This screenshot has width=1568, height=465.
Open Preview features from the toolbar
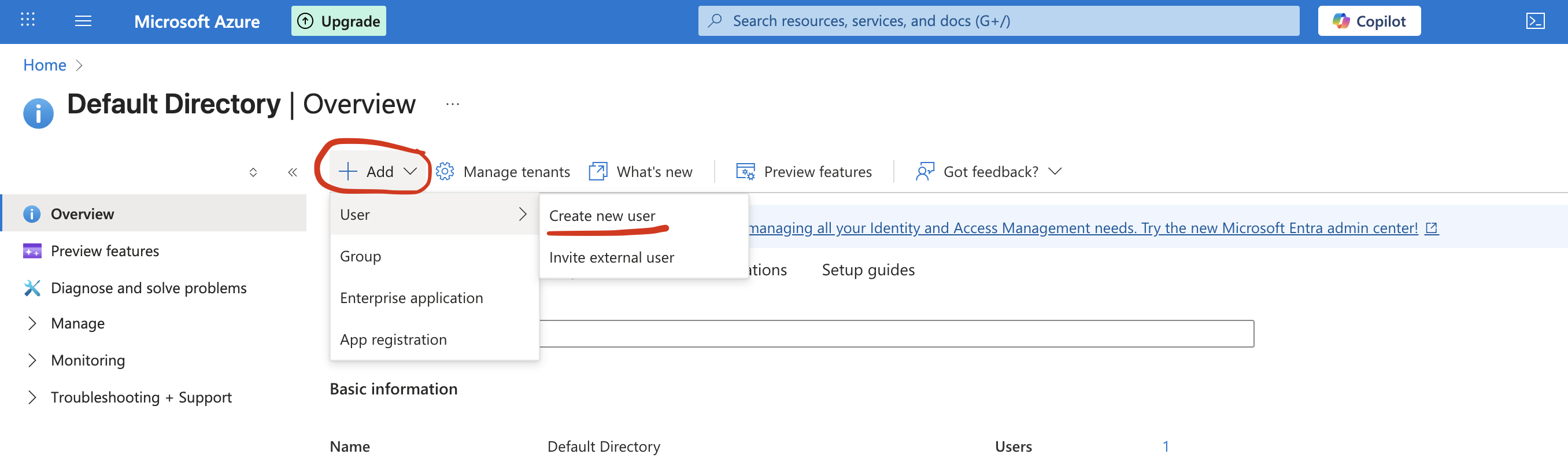[x=804, y=172]
